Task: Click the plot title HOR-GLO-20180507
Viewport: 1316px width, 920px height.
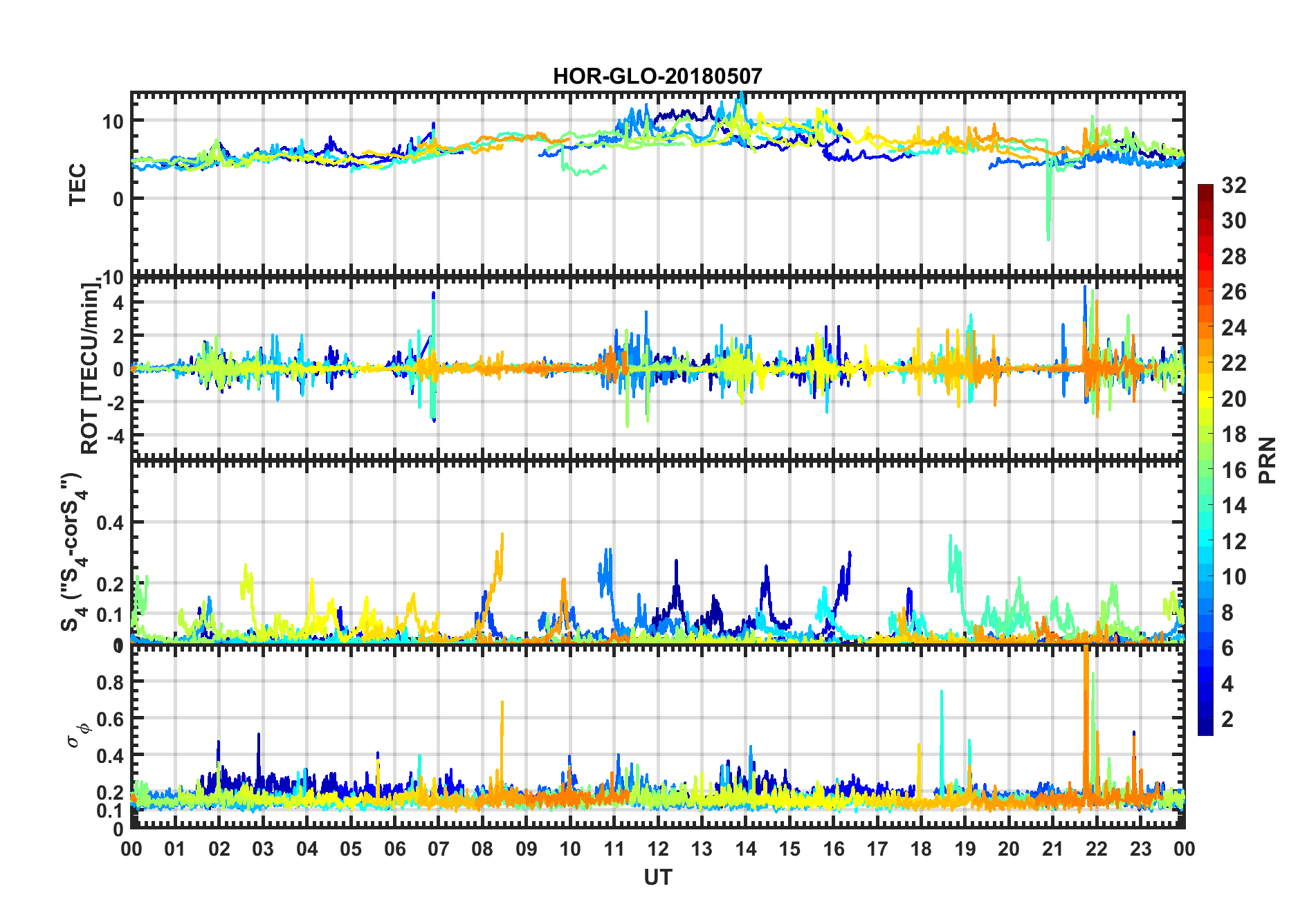Action: pos(657,76)
